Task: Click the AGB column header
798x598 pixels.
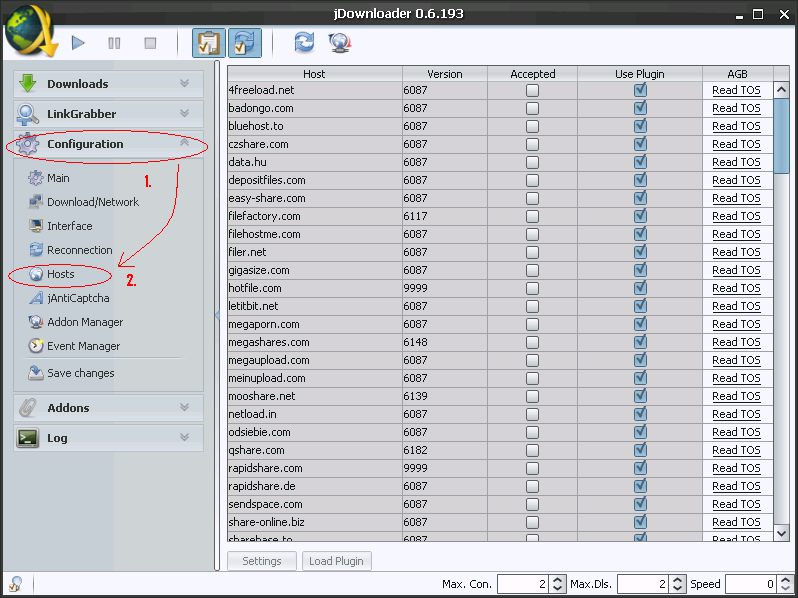Action: [737, 74]
